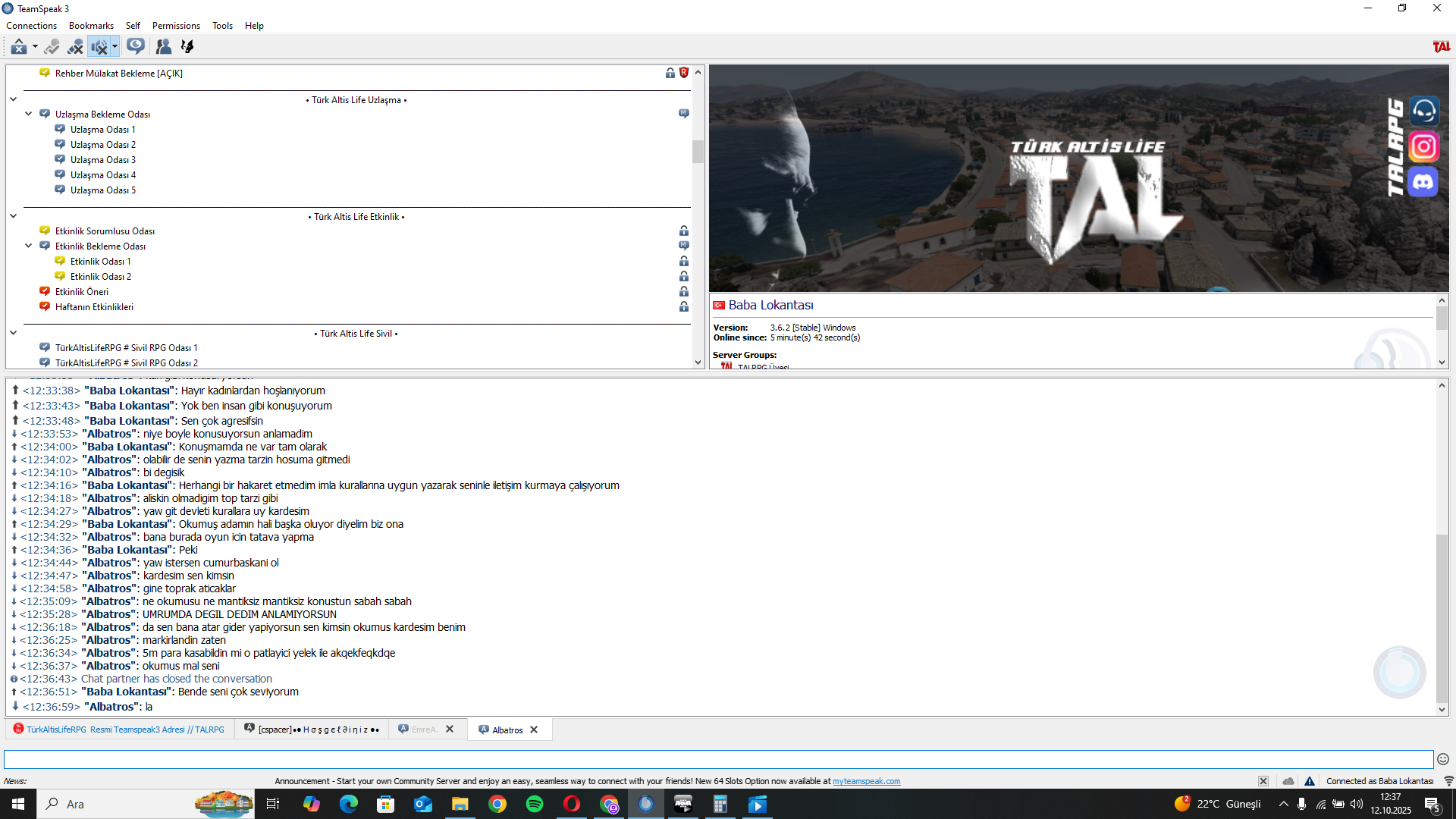Click the Toggle Subscribe to All Channels icon
The width and height of the screenshot is (1456, 819).
tap(136, 47)
